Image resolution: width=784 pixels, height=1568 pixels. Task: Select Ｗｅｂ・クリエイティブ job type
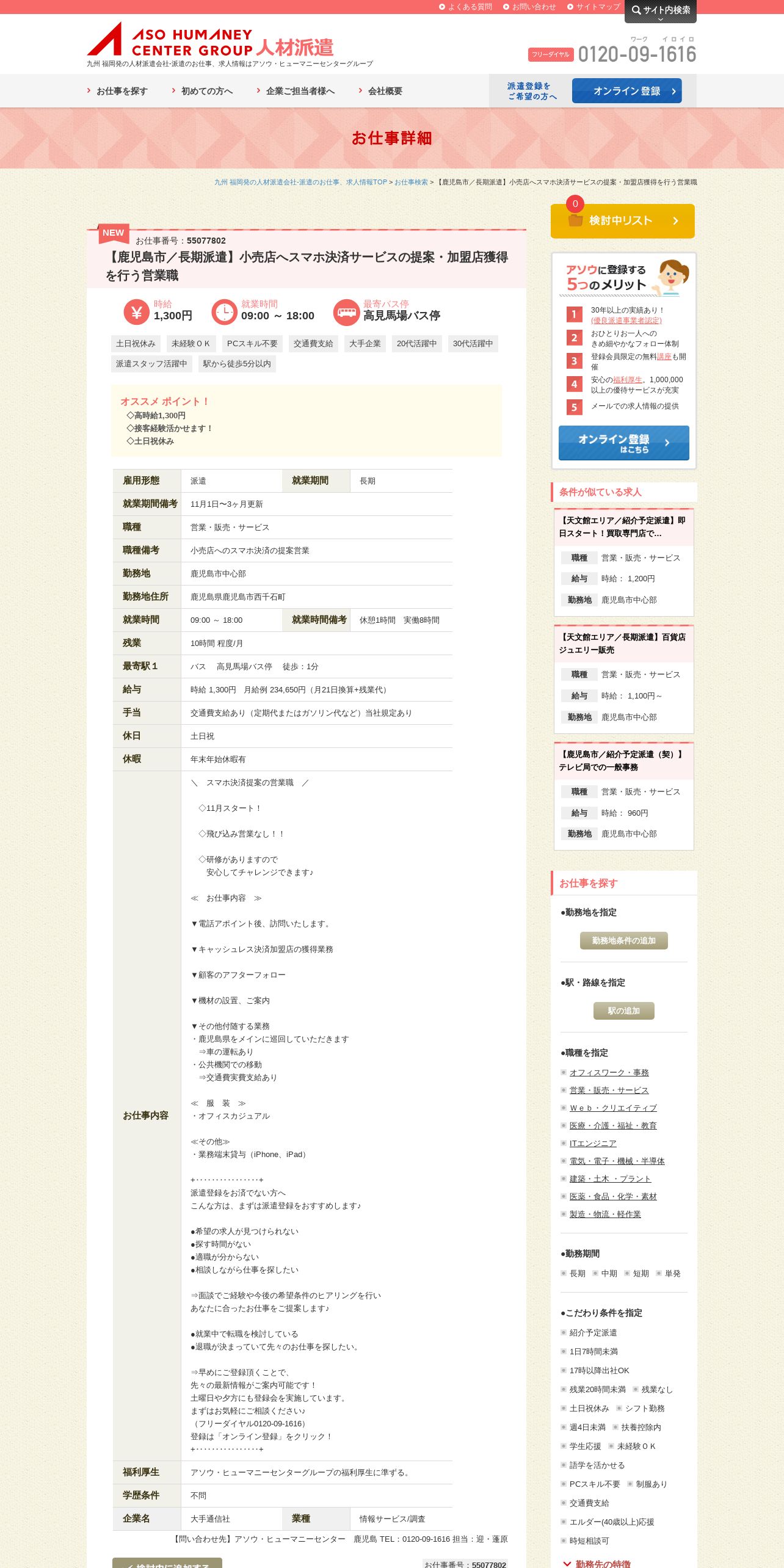click(x=613, y=1108)
